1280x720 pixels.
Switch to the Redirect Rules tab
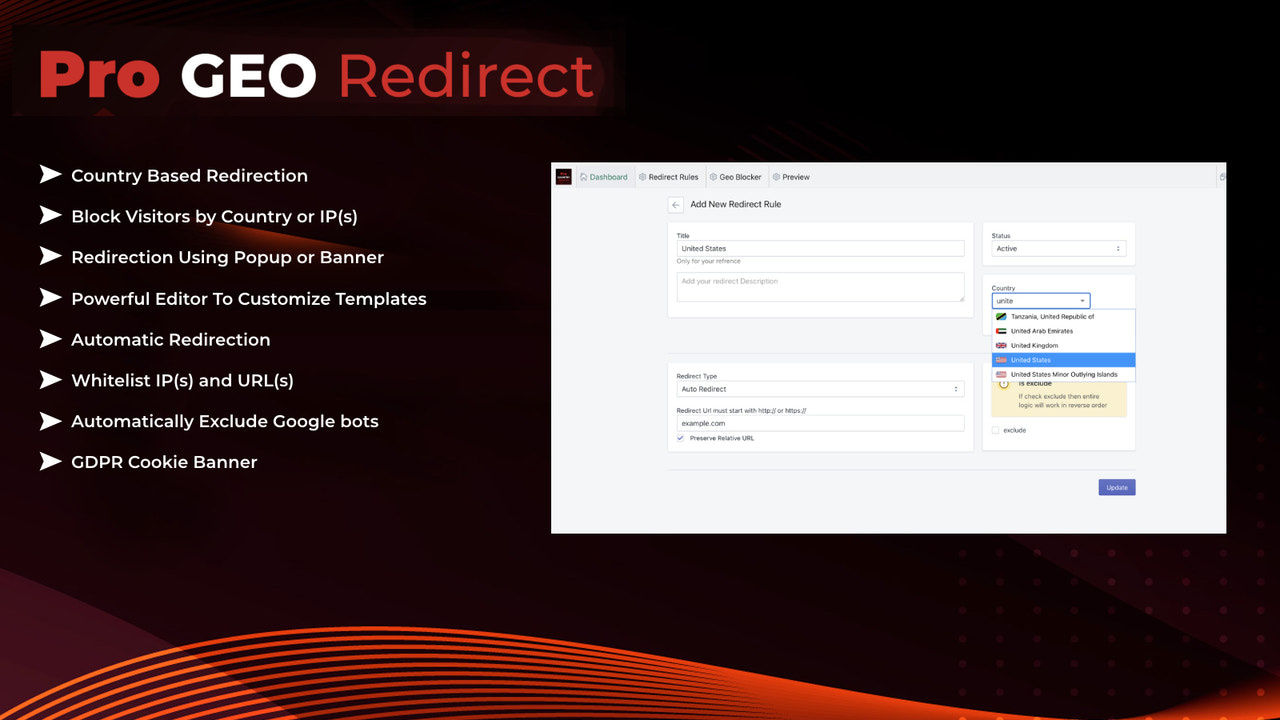pyautogui.click(x=674, y=177)
